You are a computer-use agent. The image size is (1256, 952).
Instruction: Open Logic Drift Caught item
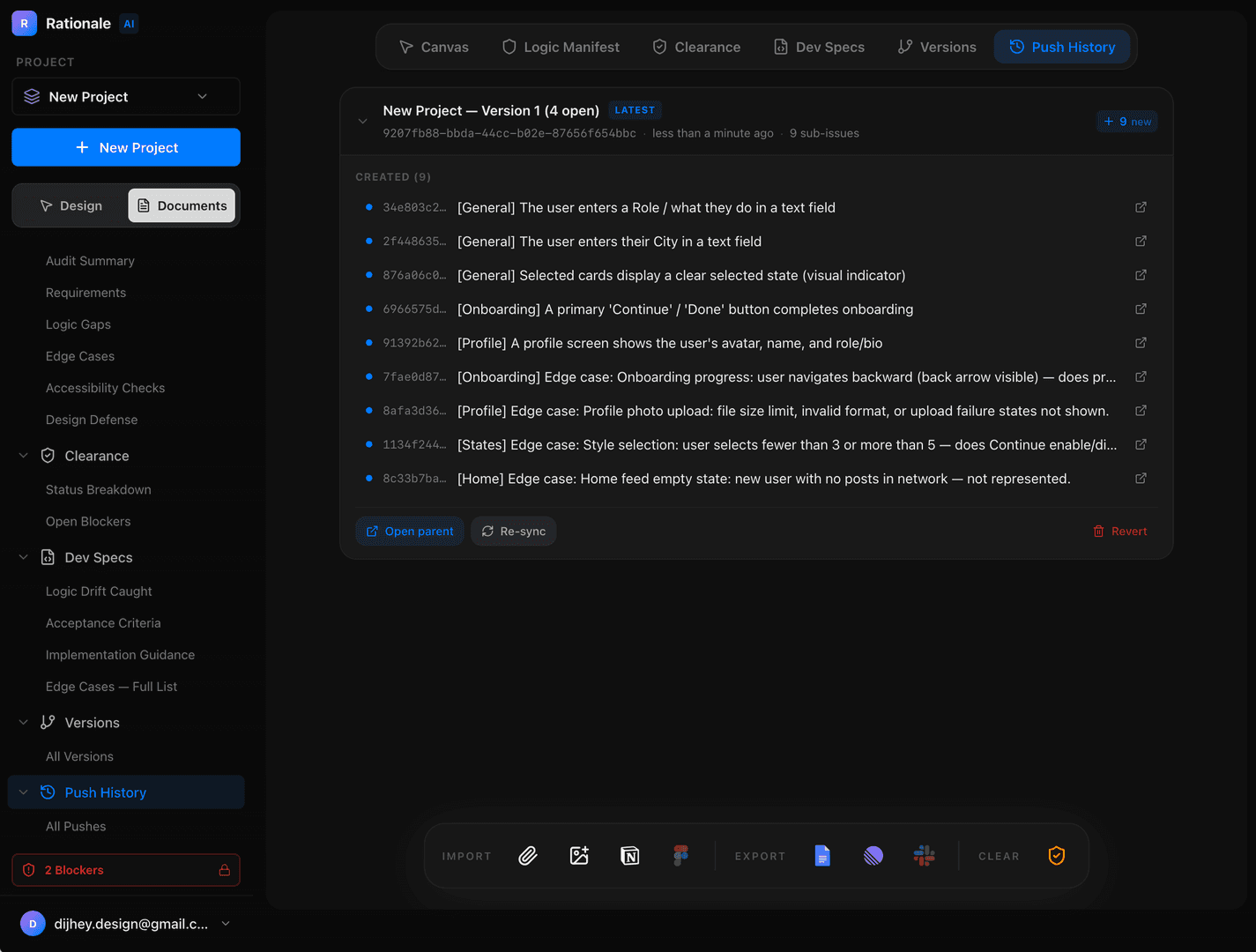point(99,591)
